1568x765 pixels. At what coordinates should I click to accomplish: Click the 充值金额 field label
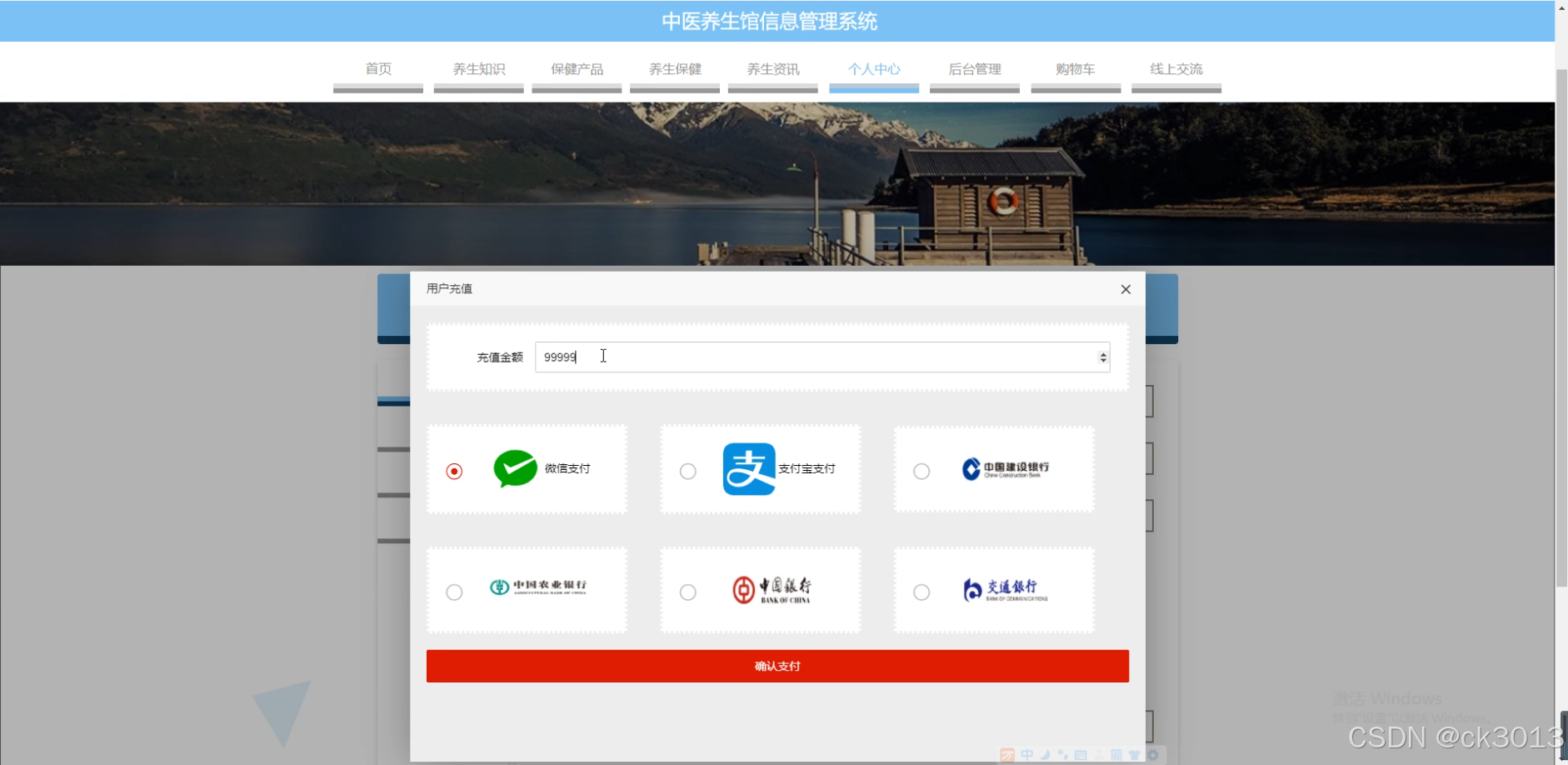point(500,357)
